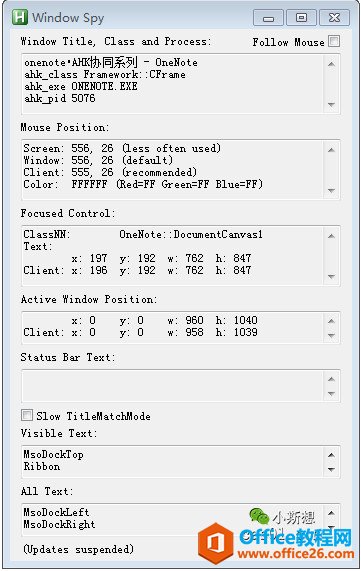This screenshot has width=361, height=571.
Task: Click Status Bar Text up arrow
Action: (x=331, y=379)
